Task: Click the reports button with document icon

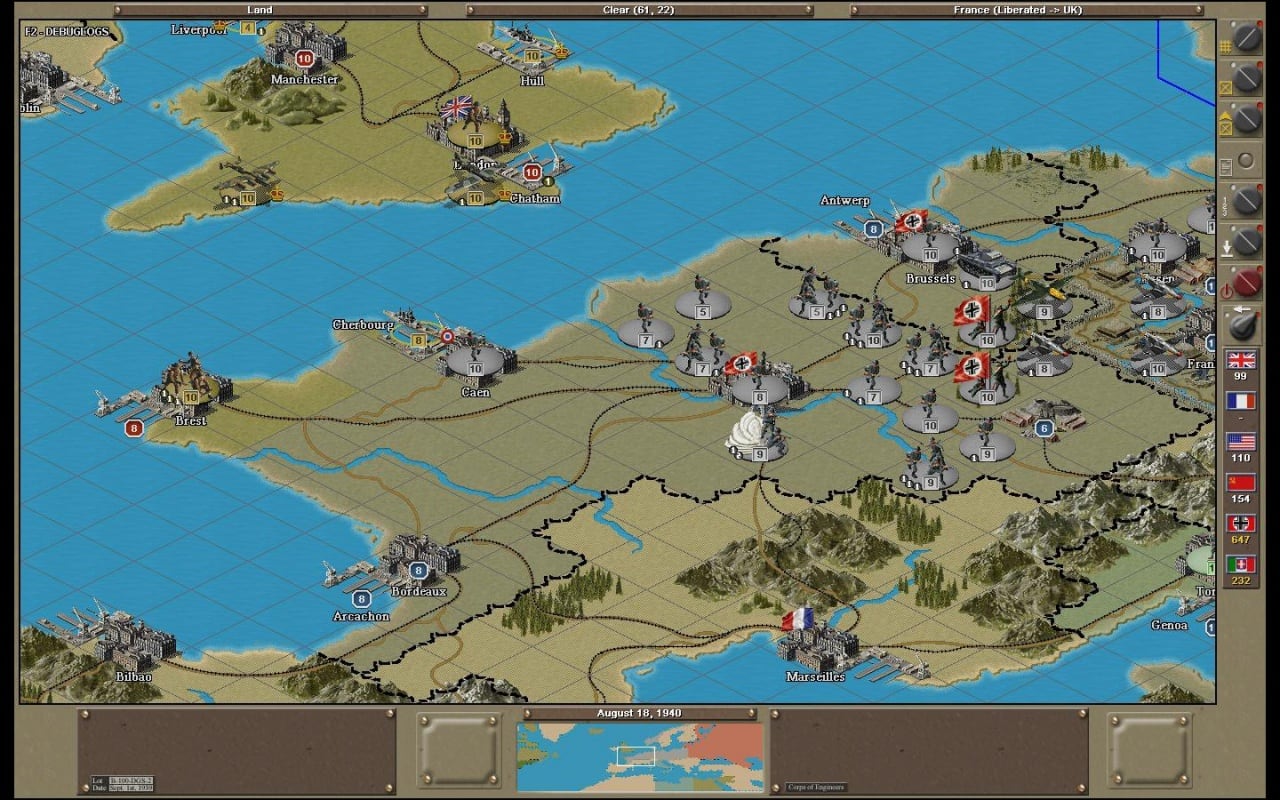Action: click(1244, 160)
